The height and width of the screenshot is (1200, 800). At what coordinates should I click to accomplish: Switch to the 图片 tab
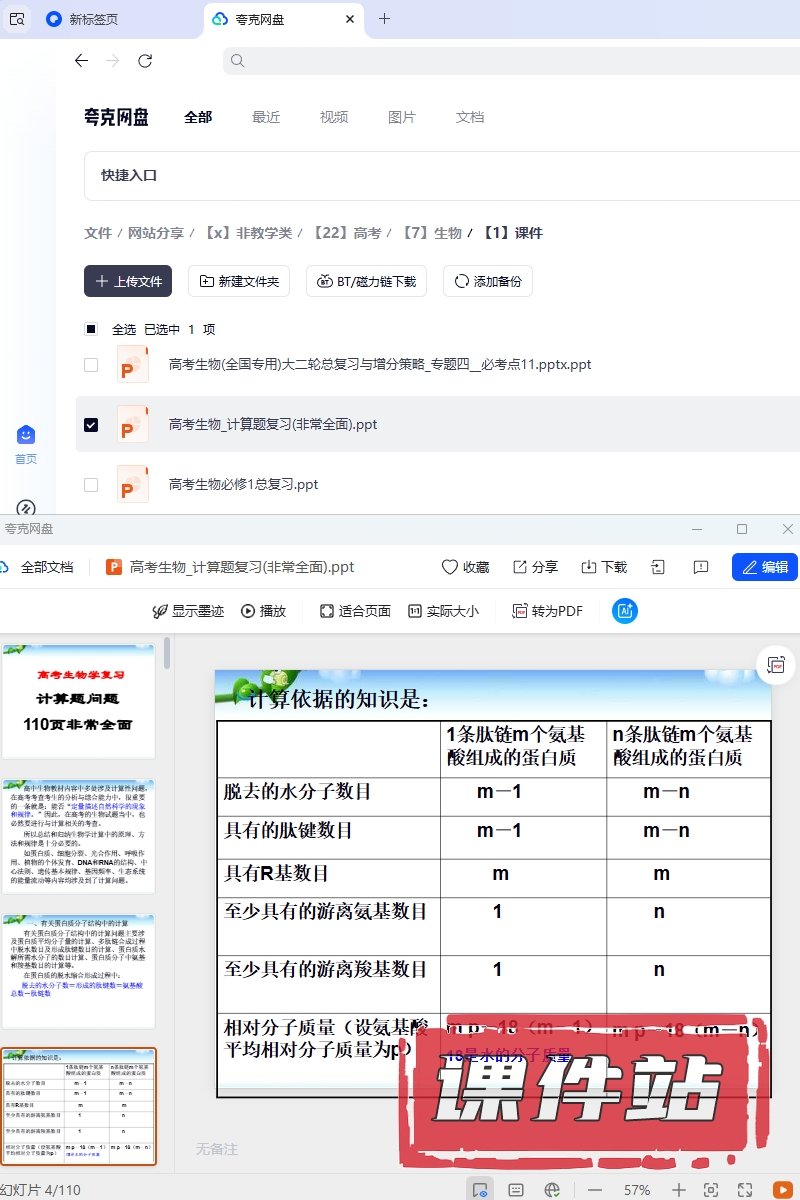(401, 117)
